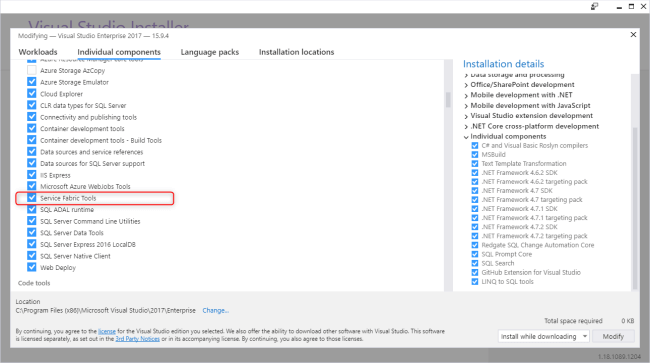Open the Install while downloading dropdown
This screenshot has width=650, height=363.
(x=543, y=336)
